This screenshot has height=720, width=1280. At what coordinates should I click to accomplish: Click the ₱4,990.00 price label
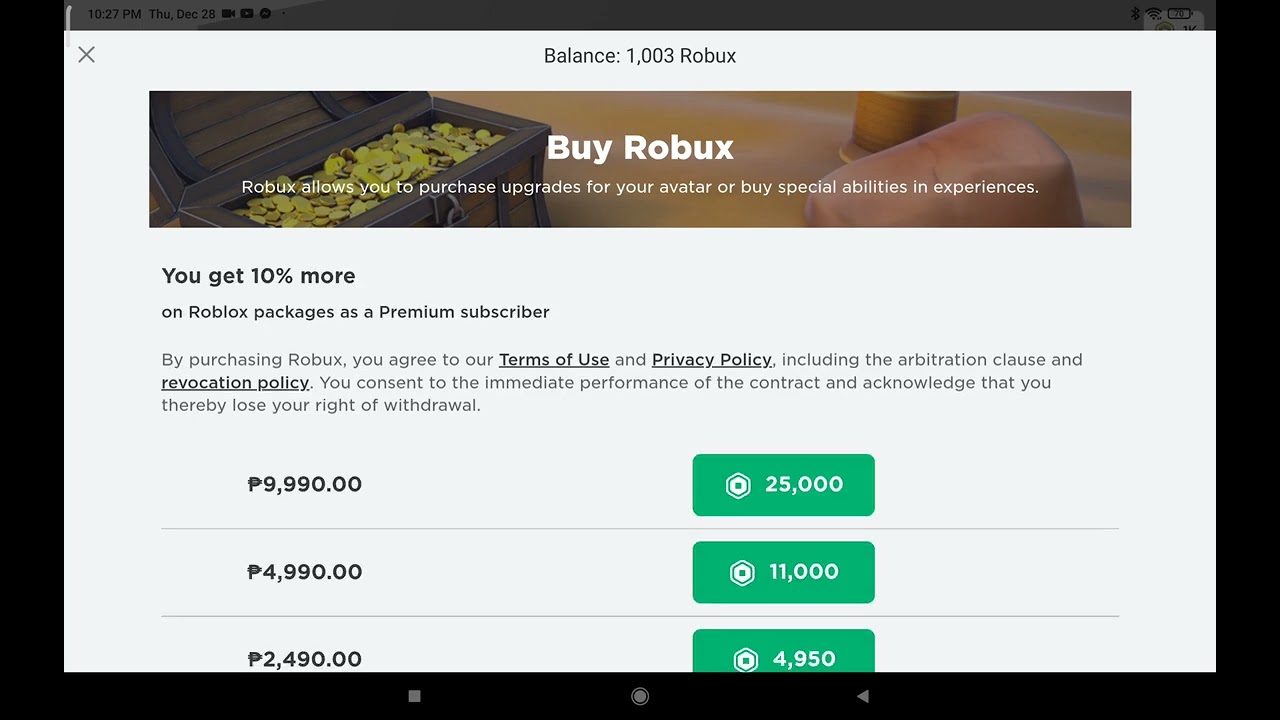pyautogui.click(x=305, y=572)
